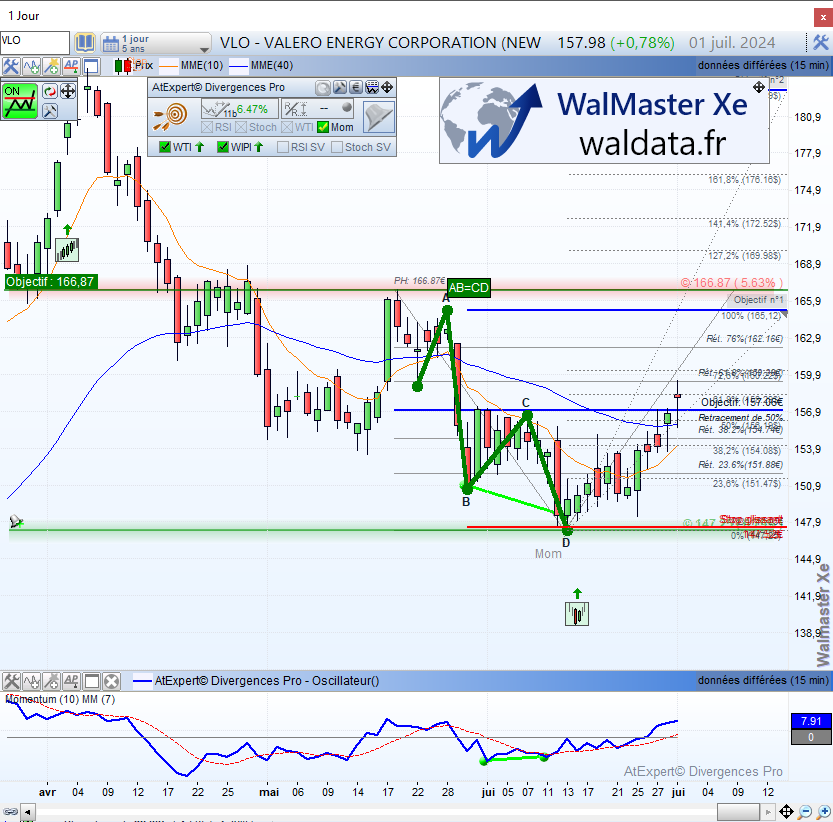Click the Momentum (10) MM (7) label
This screenshot has width=833, height=822.
click(60, 699)
